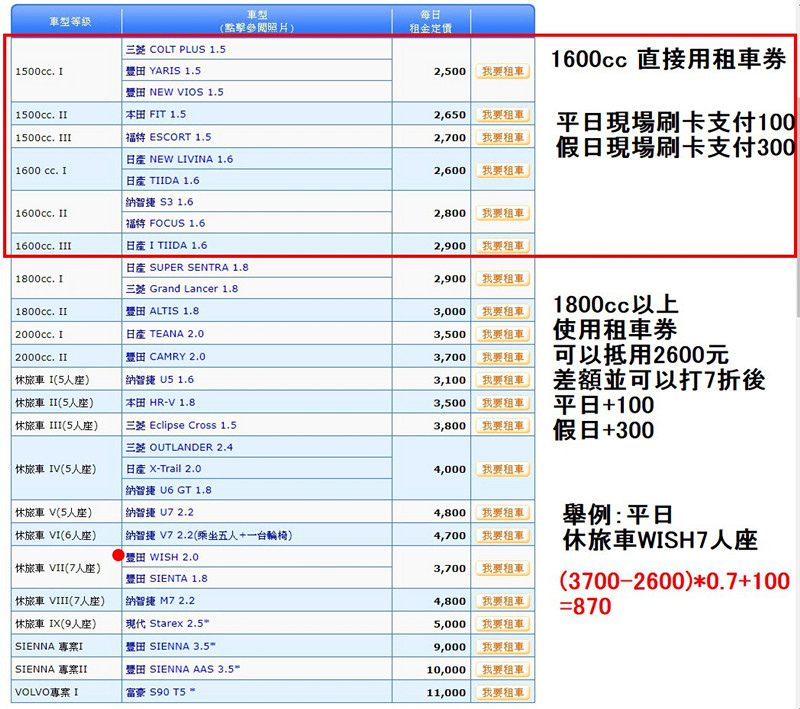Click the 每日租金定價 column header

click(x=431, y=20)
